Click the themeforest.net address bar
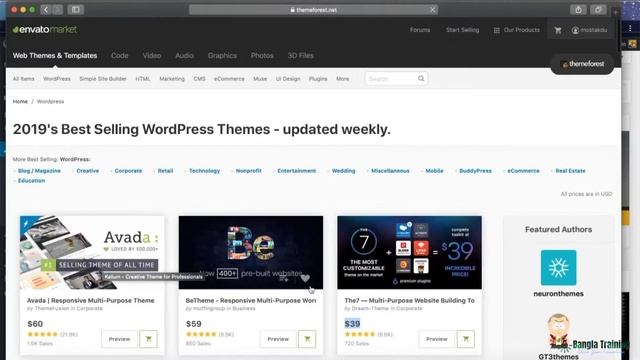Screen dimensions: 640x360 tap(313, 9)
